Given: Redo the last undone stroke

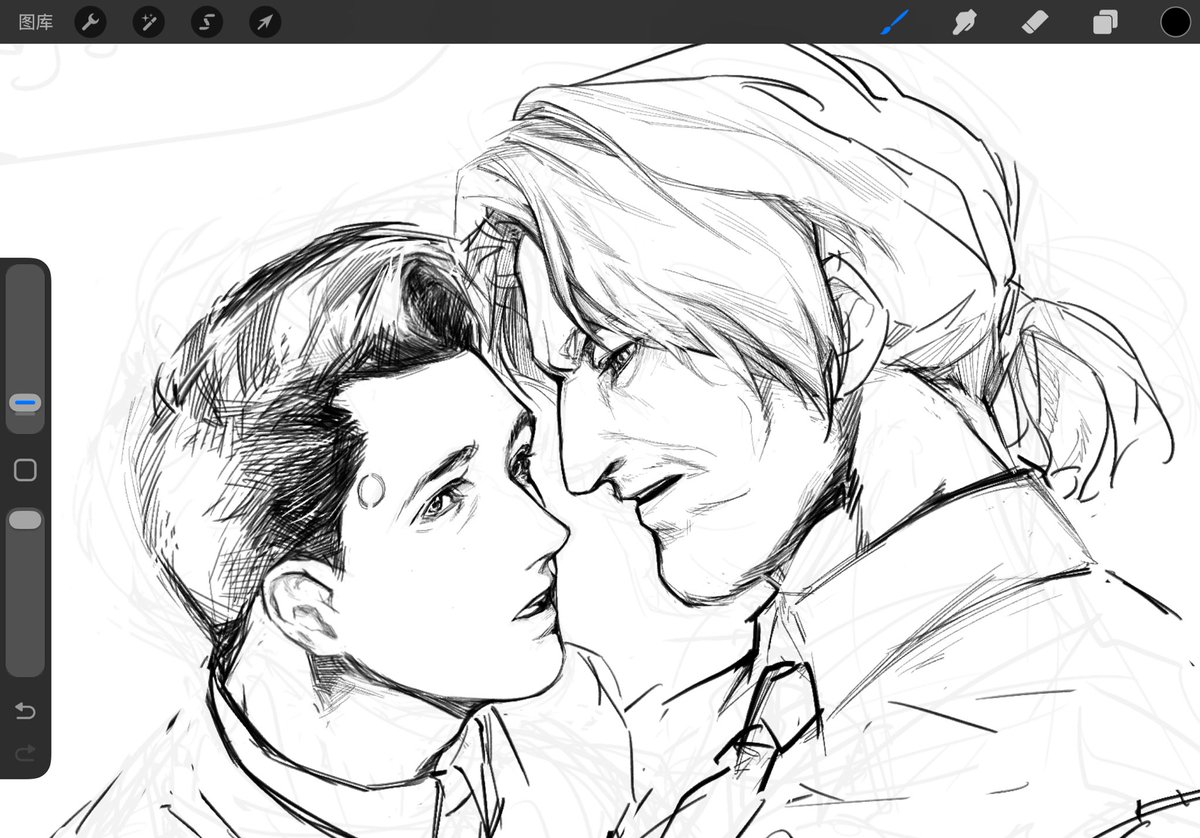Looking at the screenshot, I should 25,753.
